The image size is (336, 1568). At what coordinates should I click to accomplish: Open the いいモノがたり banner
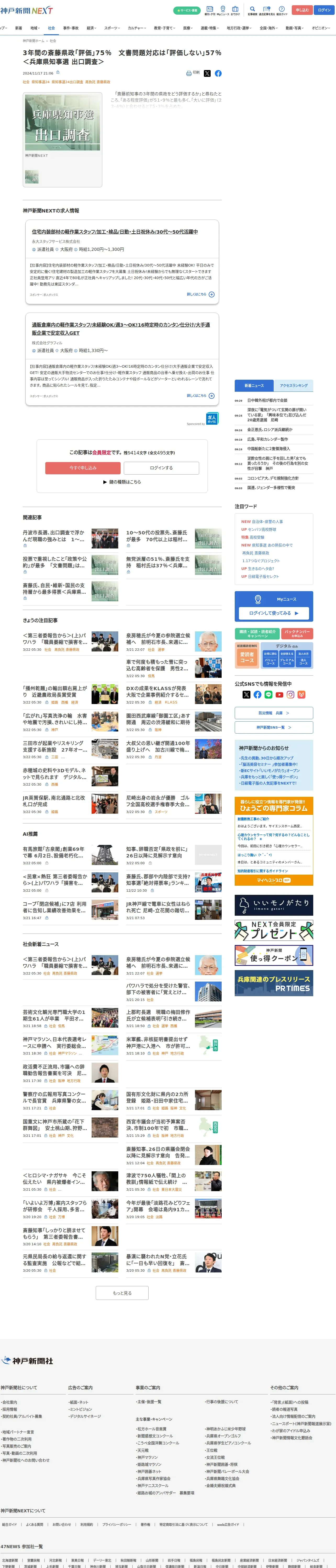coord(274,905)
